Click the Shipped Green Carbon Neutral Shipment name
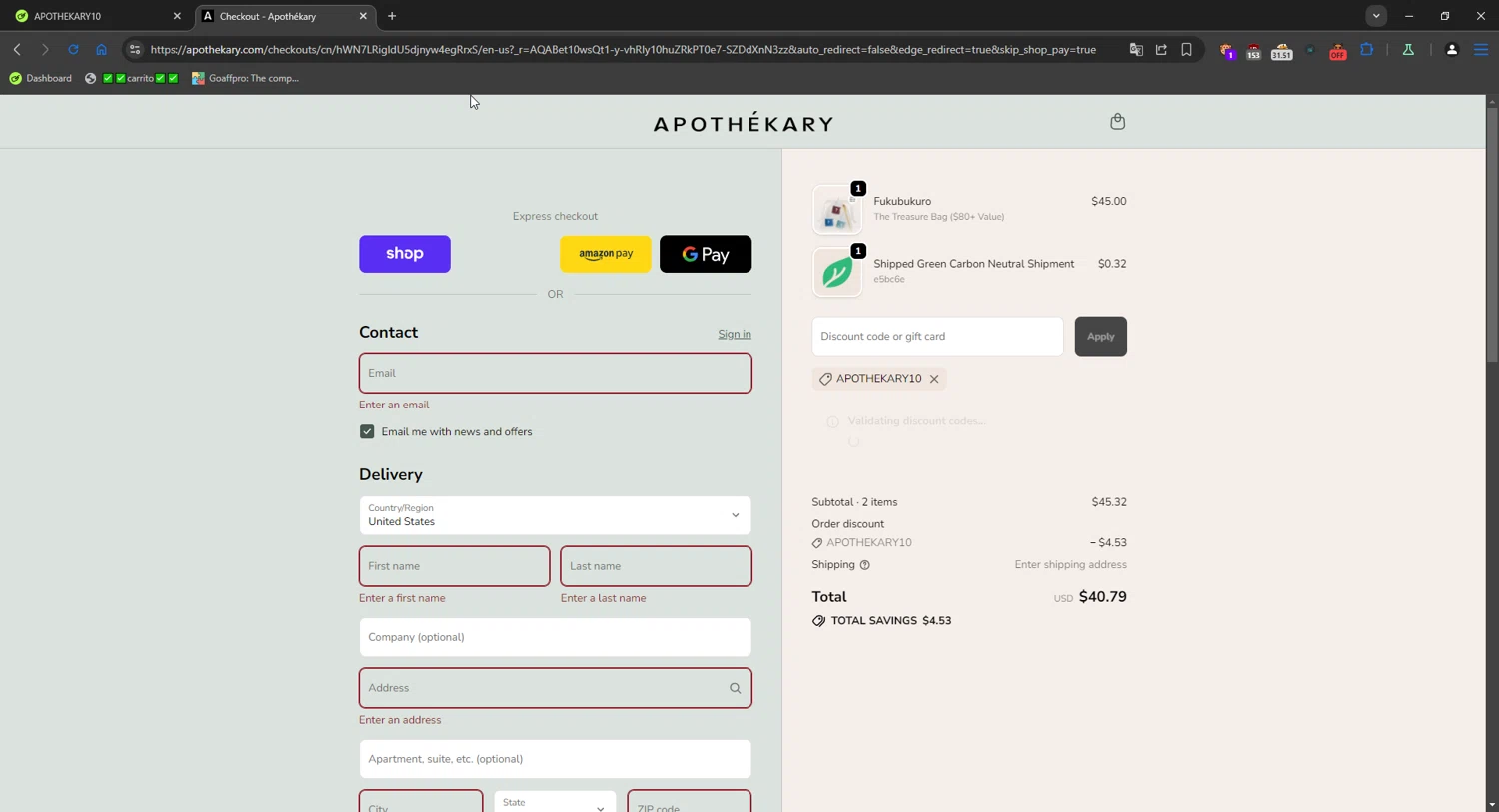1499x812 pixels. click(x=974, y=264)
